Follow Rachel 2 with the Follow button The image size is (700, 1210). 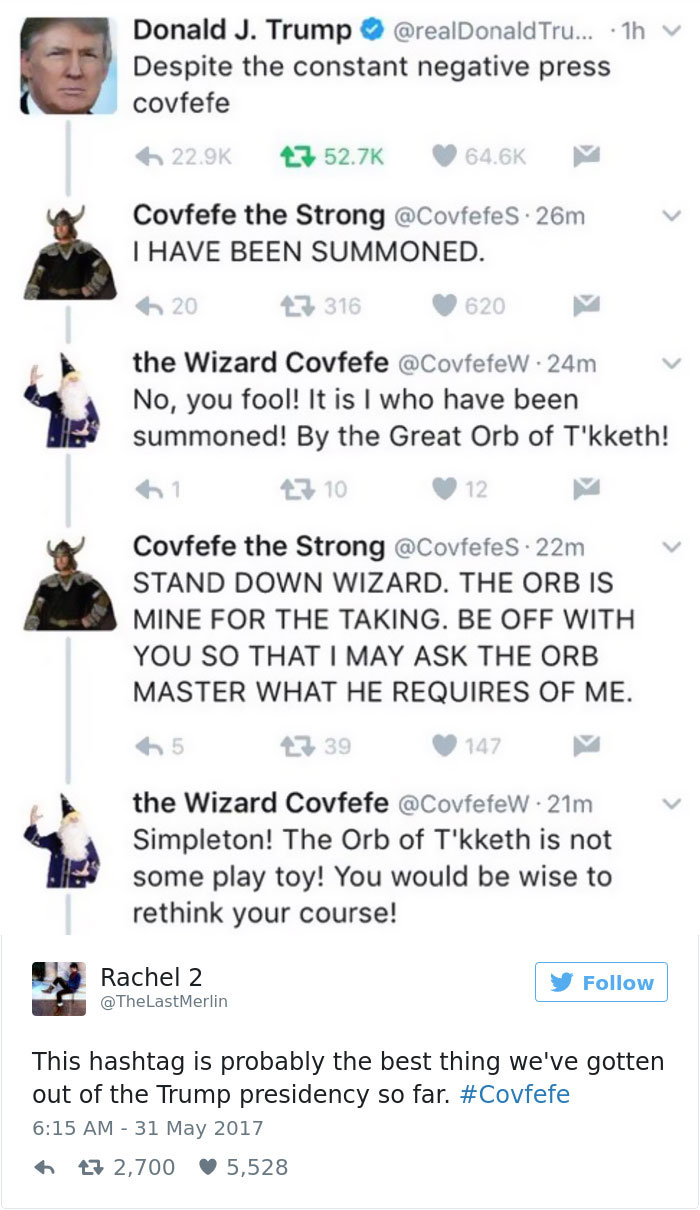[601, 982]
